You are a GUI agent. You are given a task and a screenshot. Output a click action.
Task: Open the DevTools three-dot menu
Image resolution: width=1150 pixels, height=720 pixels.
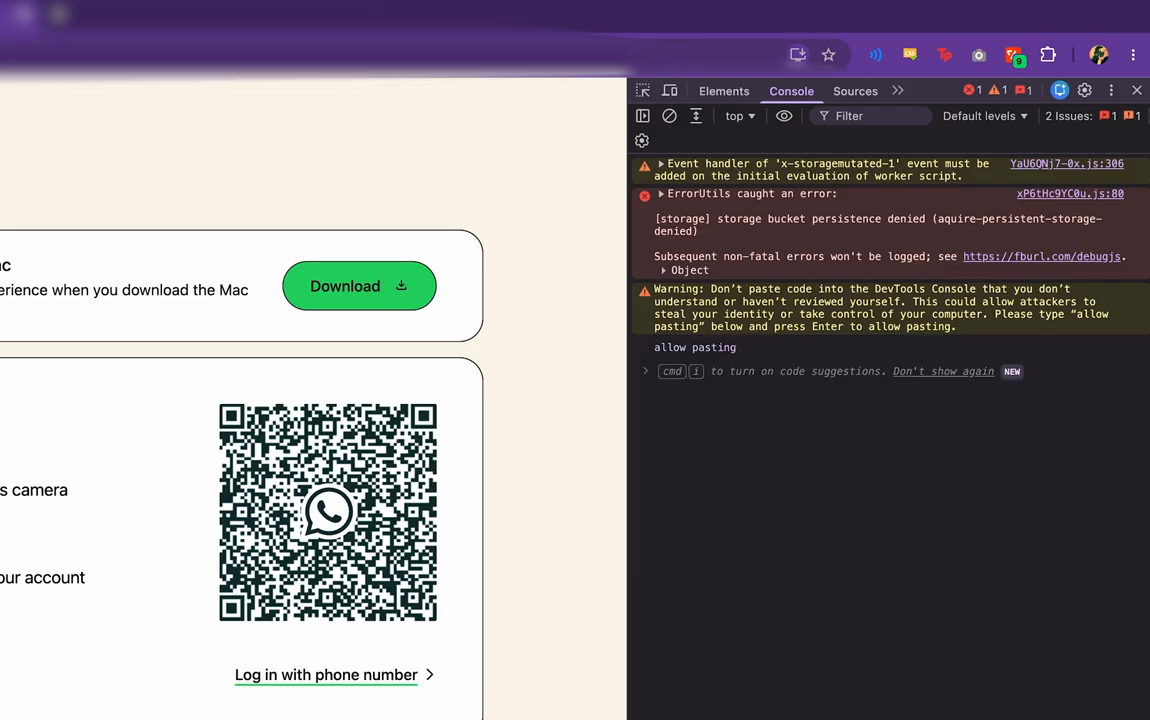pyautogui.click(x=1111, y=90)
